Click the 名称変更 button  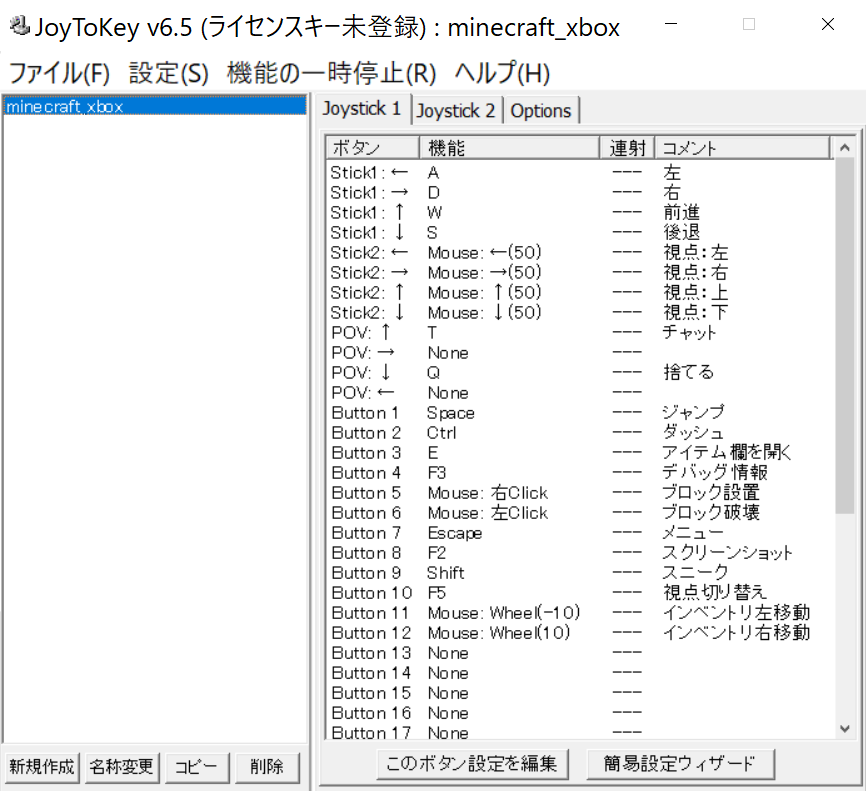[x=121, y=767]
